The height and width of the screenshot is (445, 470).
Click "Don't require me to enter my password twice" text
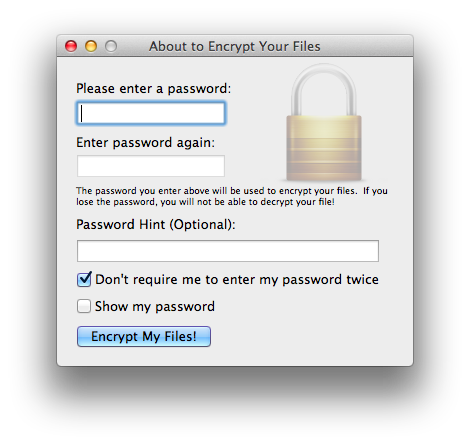(237, 279)
